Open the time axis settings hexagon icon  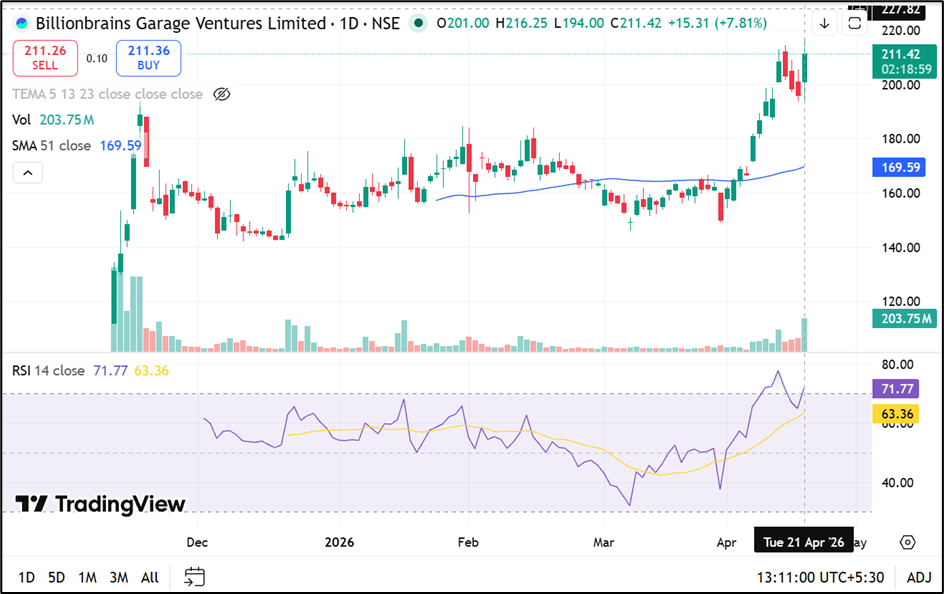907,542
